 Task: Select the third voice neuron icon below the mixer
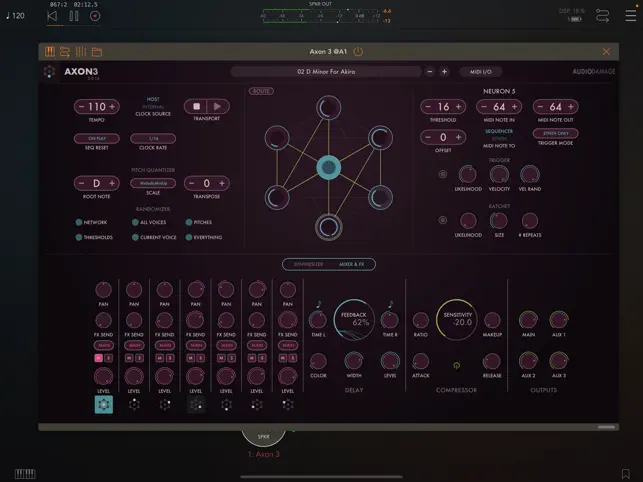point(165,404)
